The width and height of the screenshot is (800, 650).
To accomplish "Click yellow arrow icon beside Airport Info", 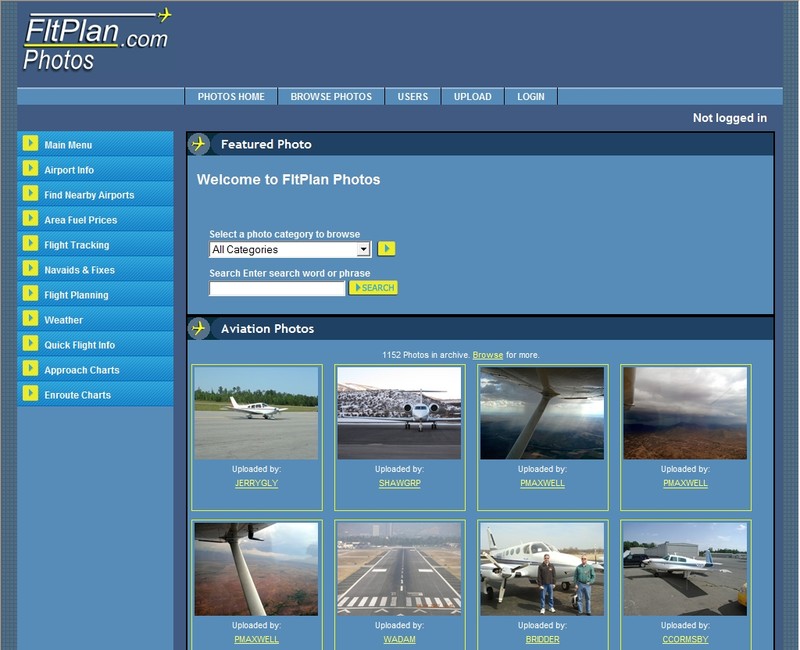I will [x=31, y=169].
